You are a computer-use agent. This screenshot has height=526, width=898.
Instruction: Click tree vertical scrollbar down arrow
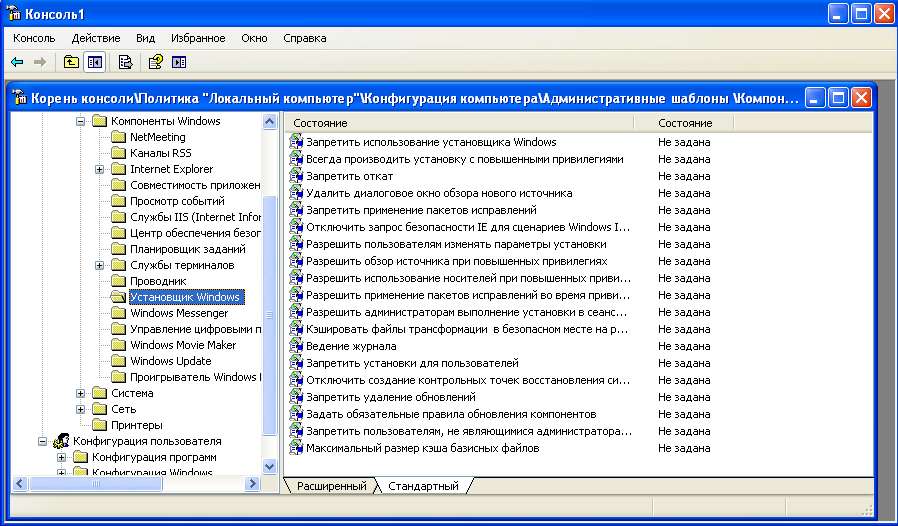click(x=269, y=466)
